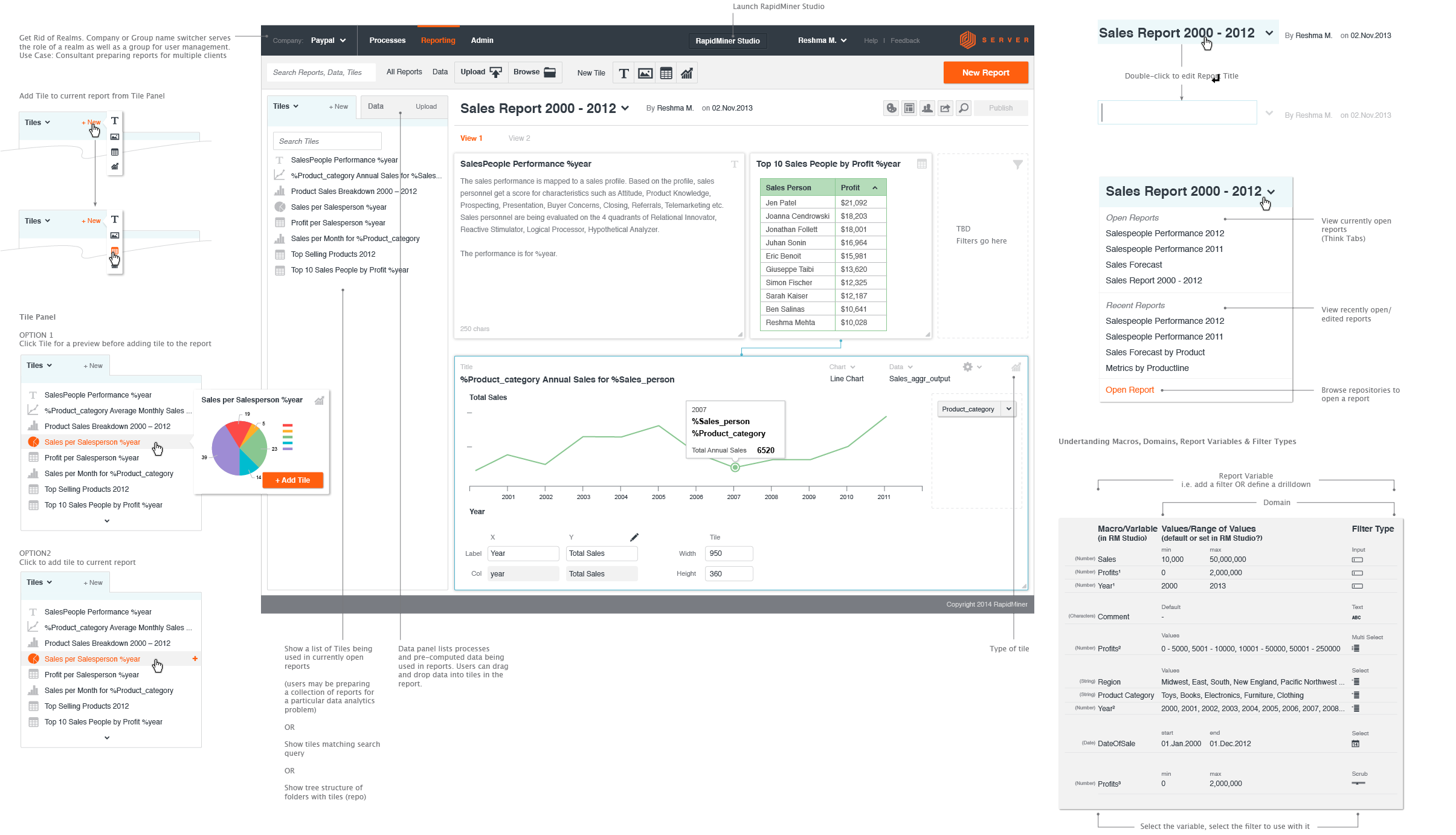Open the Tiles dropdown beside the Data tab

coord(286,106)
